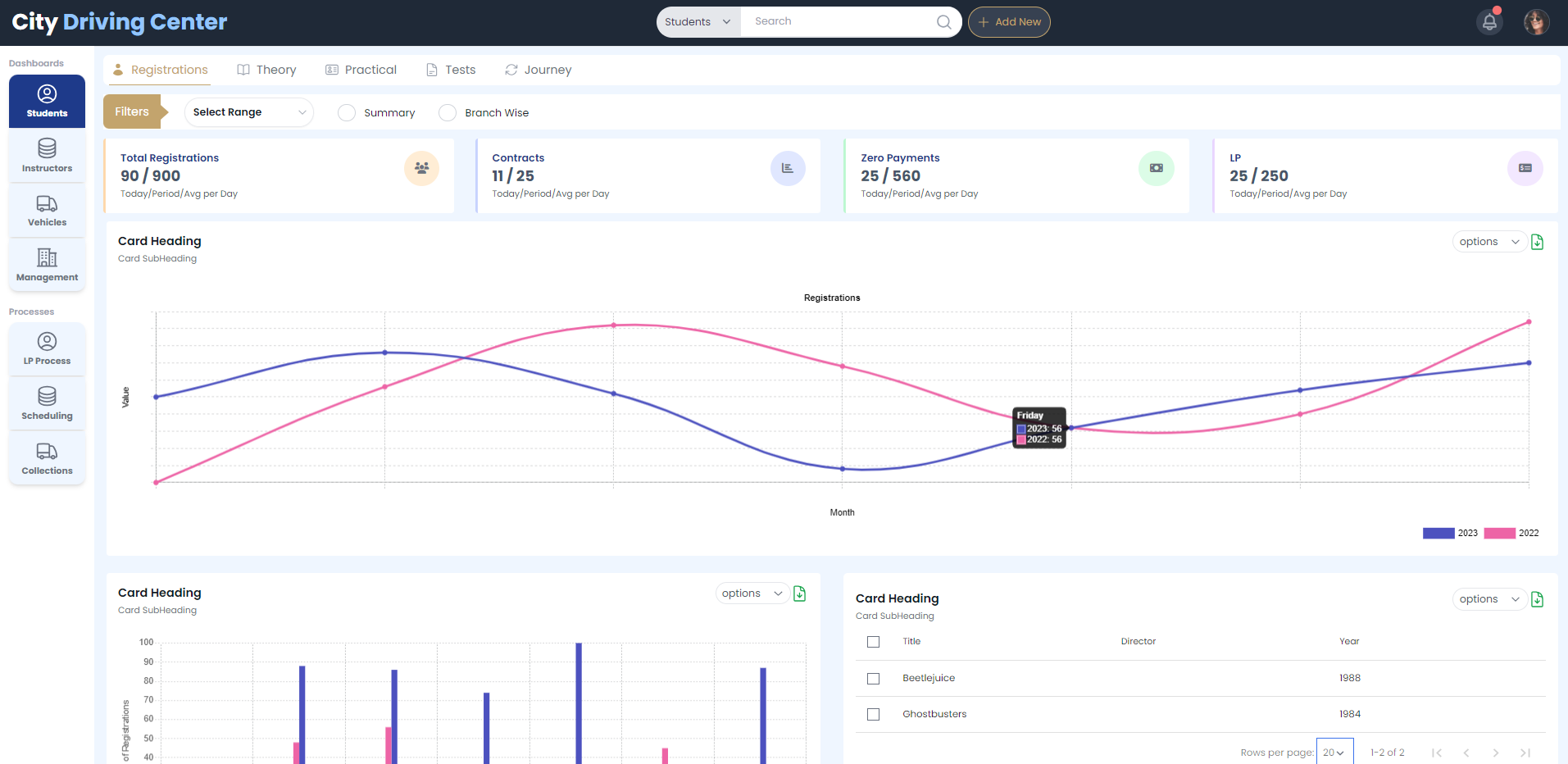Expand the Students dropdown beside search
This screenshot has width=1568, height=764.
pyautogui.click(x=698, y=22)
